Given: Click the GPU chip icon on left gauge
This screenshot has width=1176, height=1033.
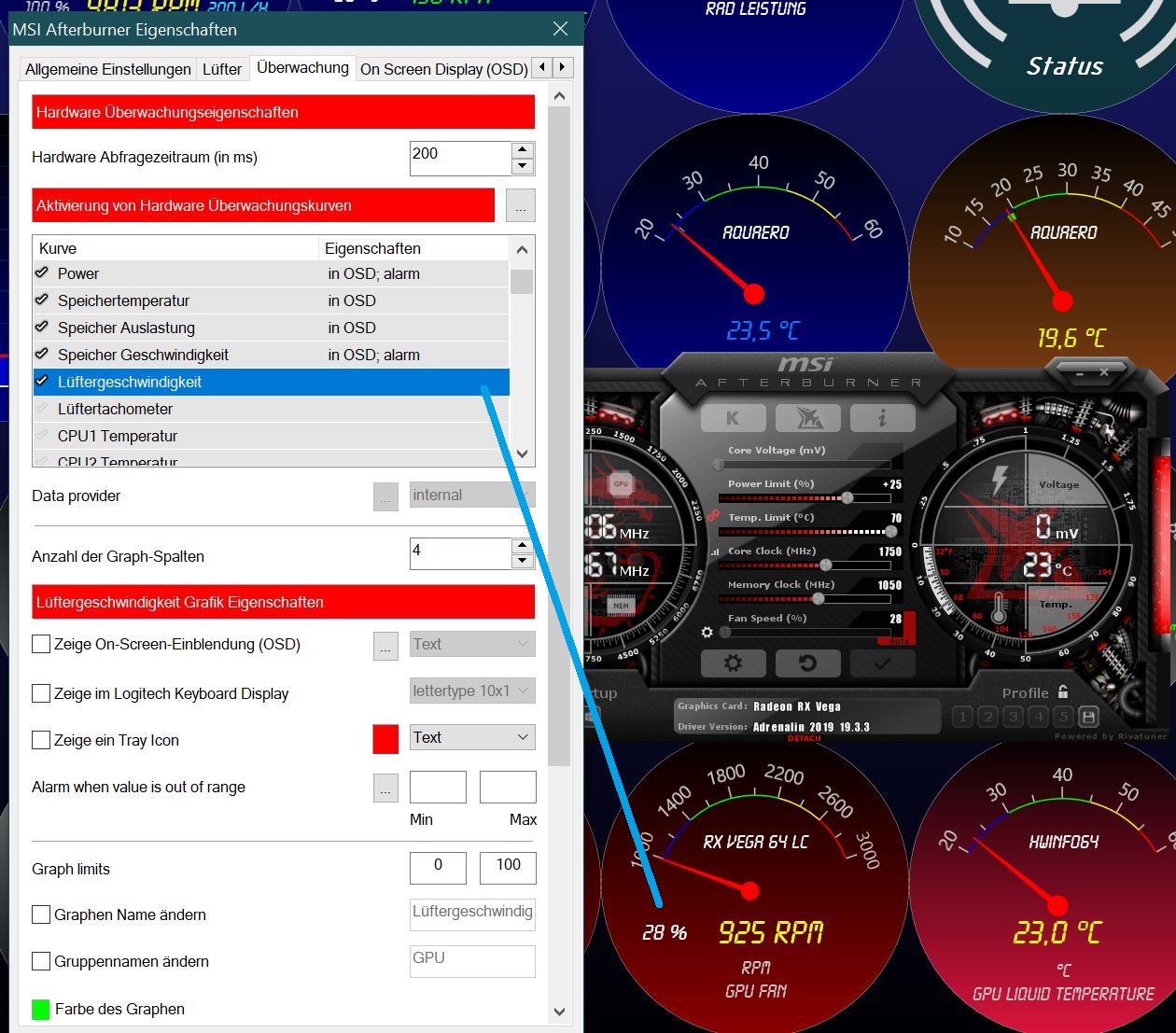Looking at the screenshot, I should [x=621, y=483].
